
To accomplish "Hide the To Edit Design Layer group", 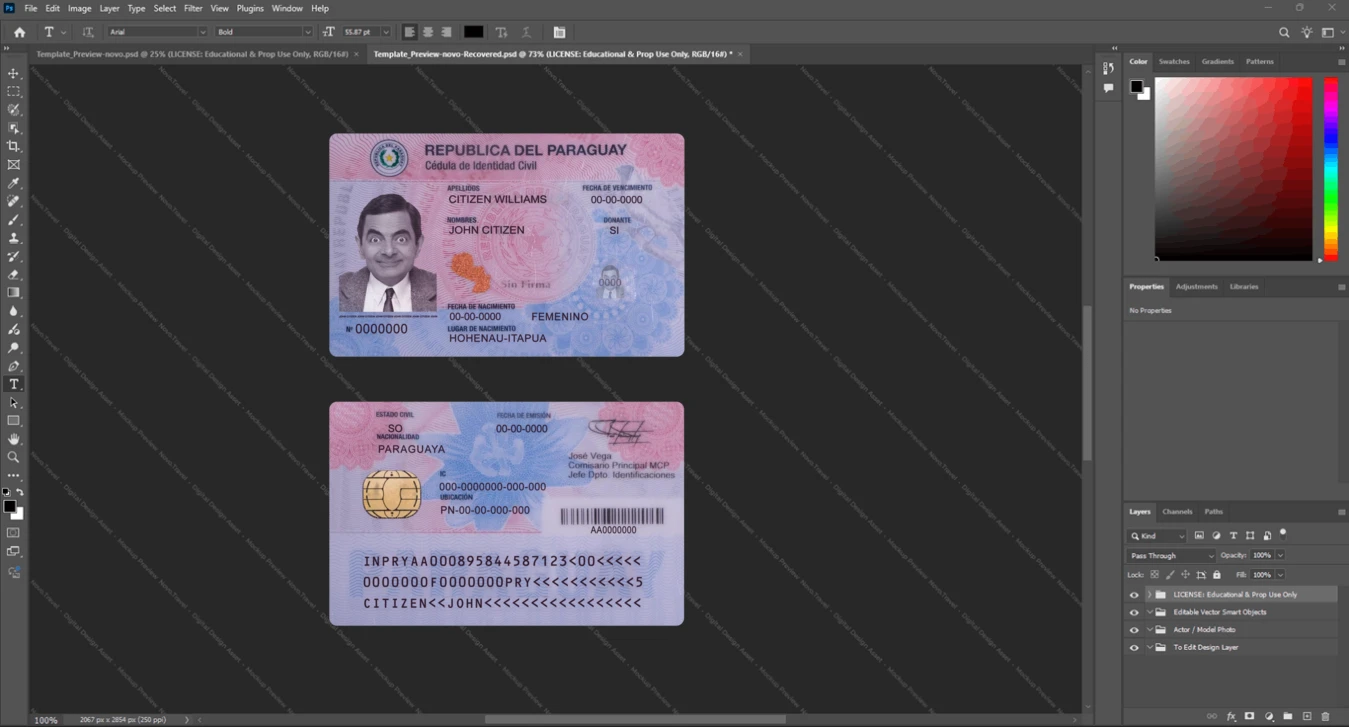I will point(1134,648).
